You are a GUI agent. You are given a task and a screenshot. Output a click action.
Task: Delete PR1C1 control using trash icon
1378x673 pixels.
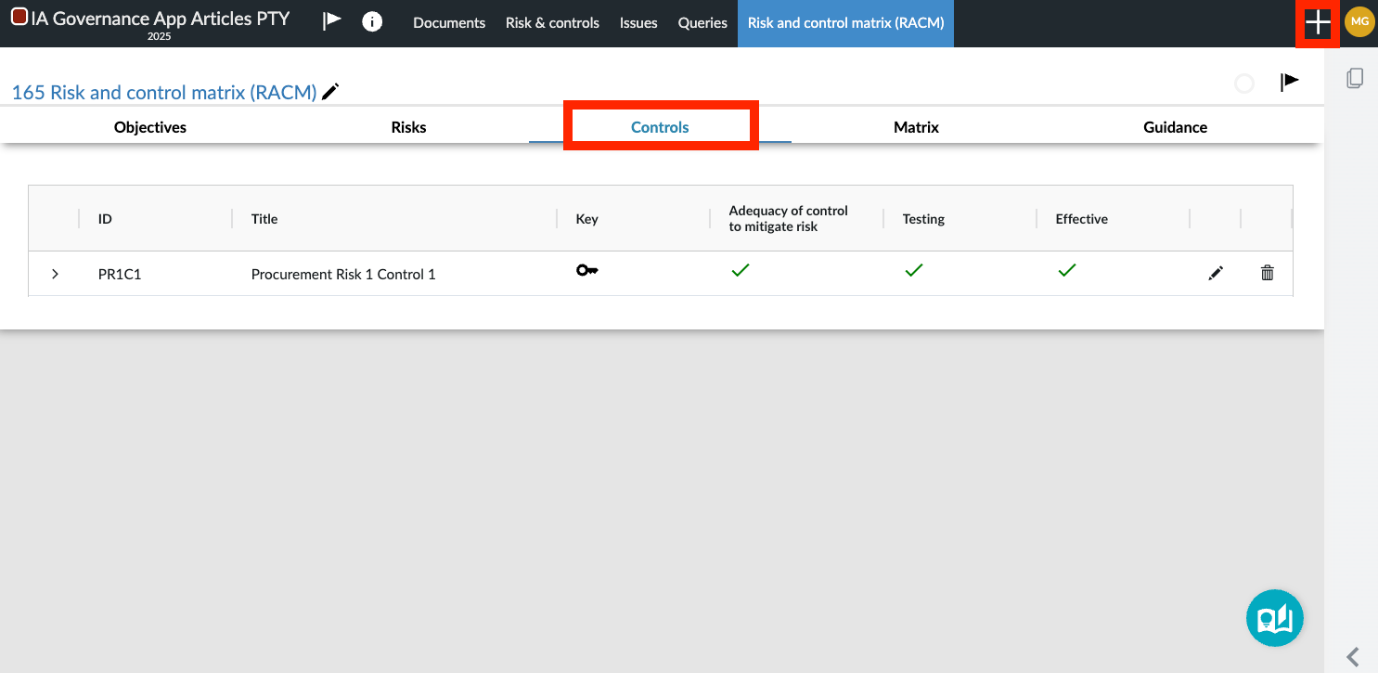coord(1267,272)
